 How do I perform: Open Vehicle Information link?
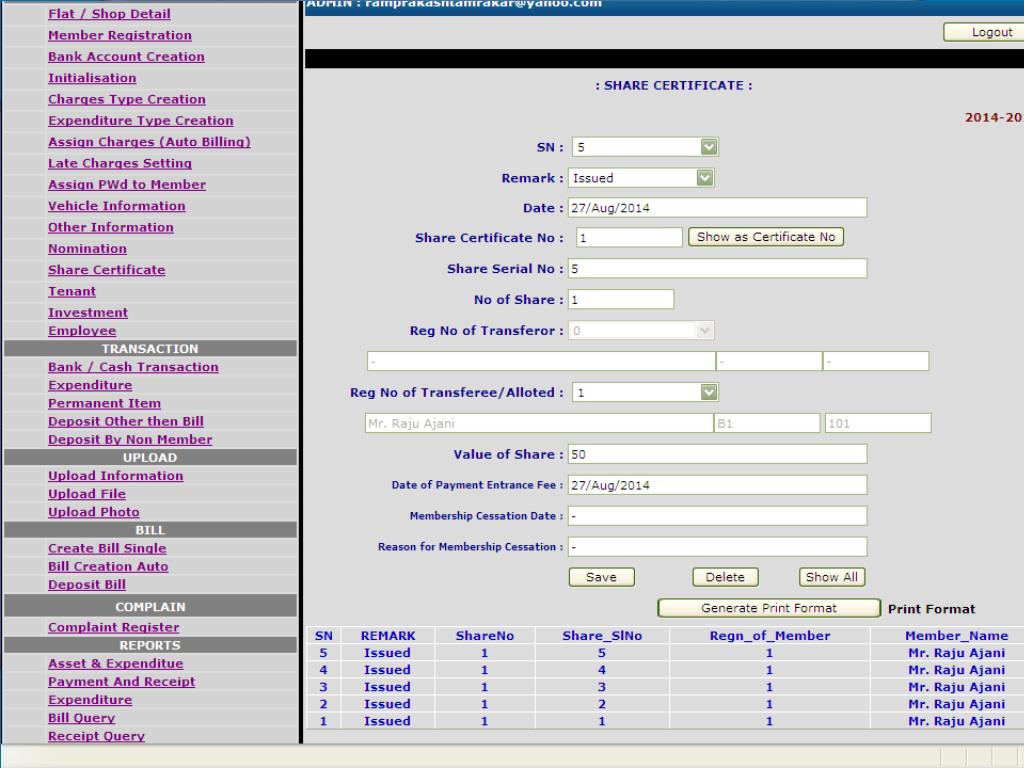click(x=116, y=206)
